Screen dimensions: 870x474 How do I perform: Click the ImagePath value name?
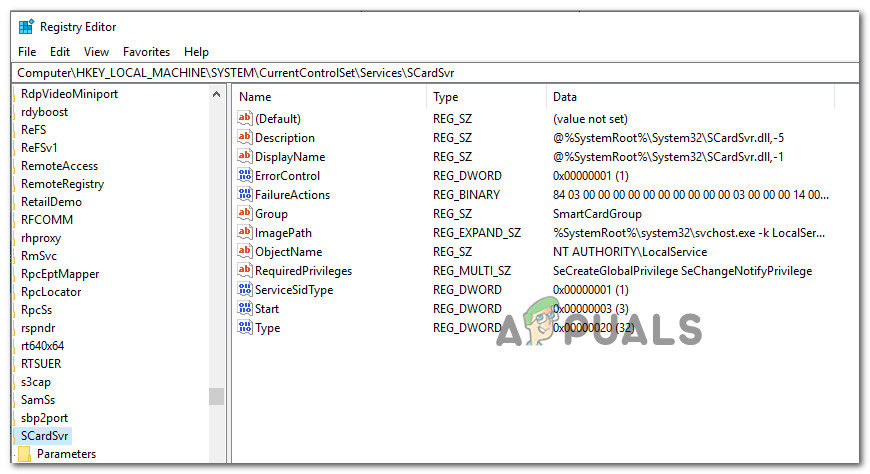[283, 233]
